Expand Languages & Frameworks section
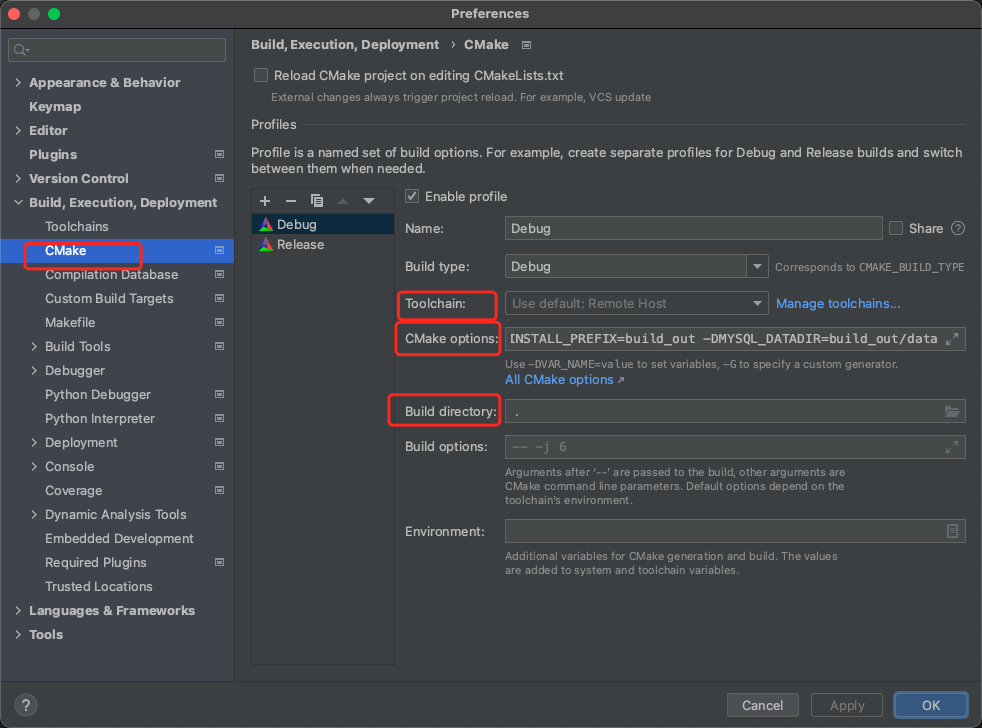Screen dimensions: 982x728 point(18,610)
